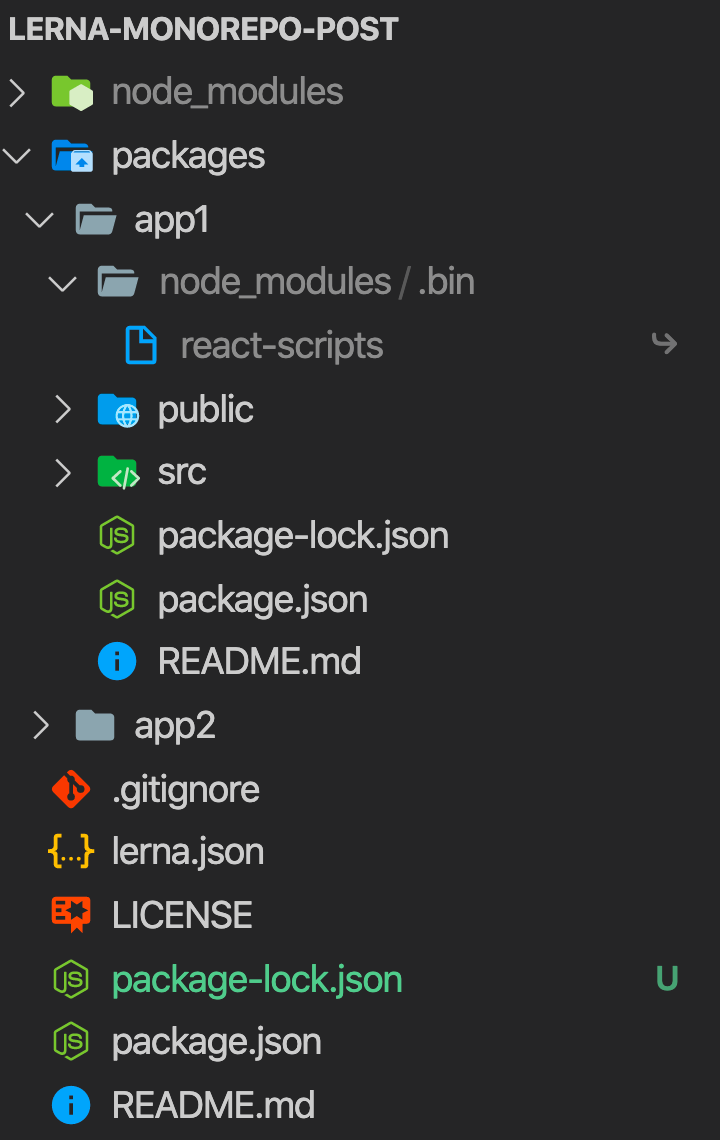The width and height of the screenshot is (720, 1140).
Task: Click the git icon beside .gitignore
Action: coord(71,790)
